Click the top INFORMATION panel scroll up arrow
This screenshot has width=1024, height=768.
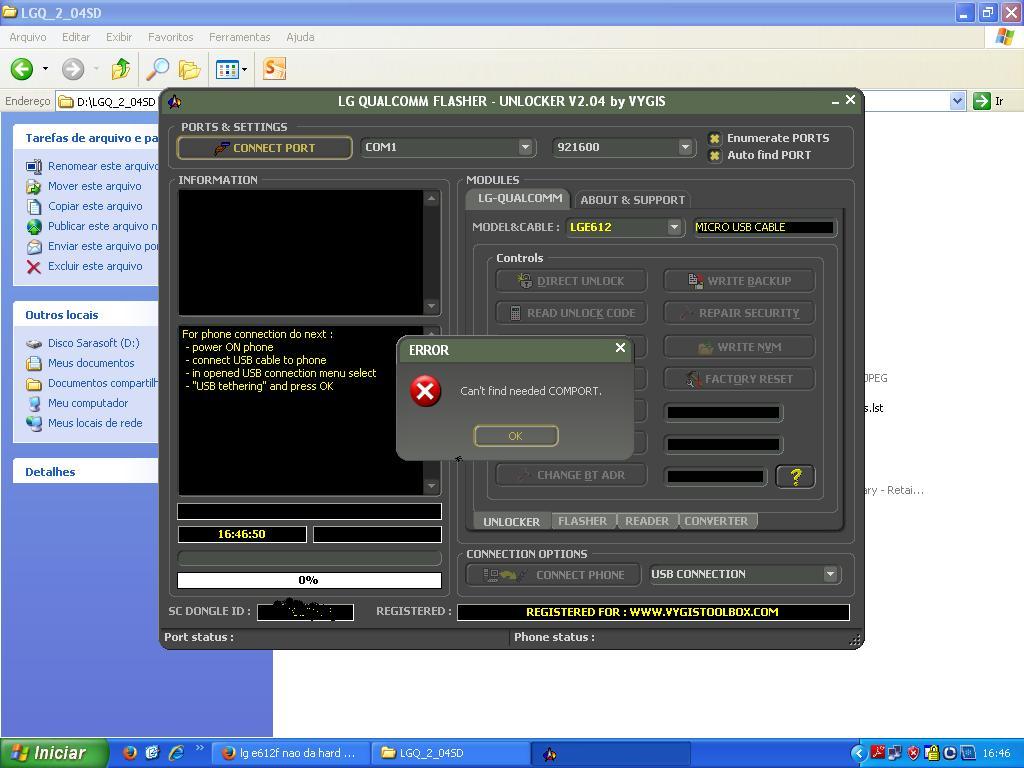point(431,199)
